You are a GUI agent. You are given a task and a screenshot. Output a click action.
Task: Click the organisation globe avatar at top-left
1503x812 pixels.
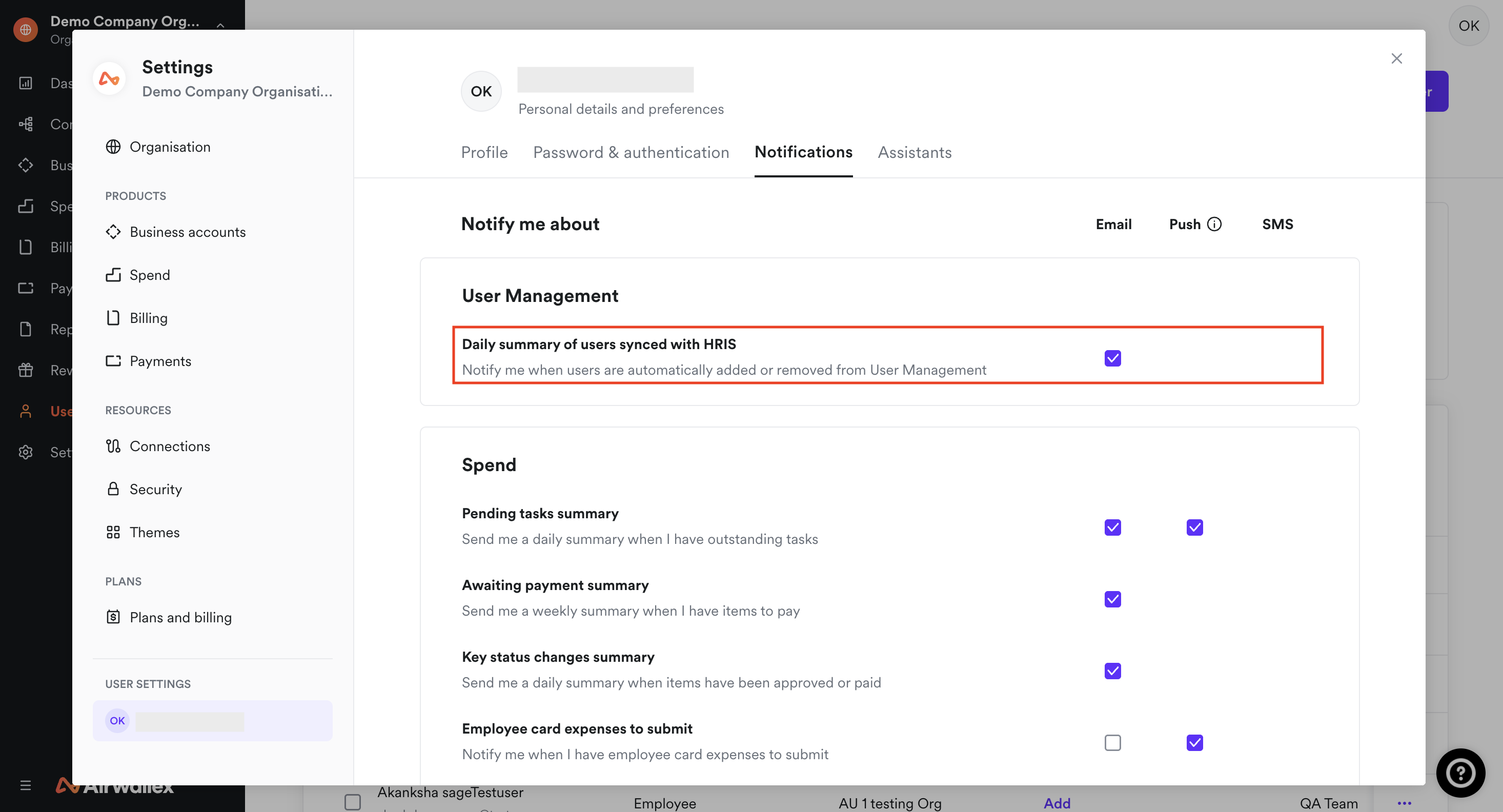[26, 30]
